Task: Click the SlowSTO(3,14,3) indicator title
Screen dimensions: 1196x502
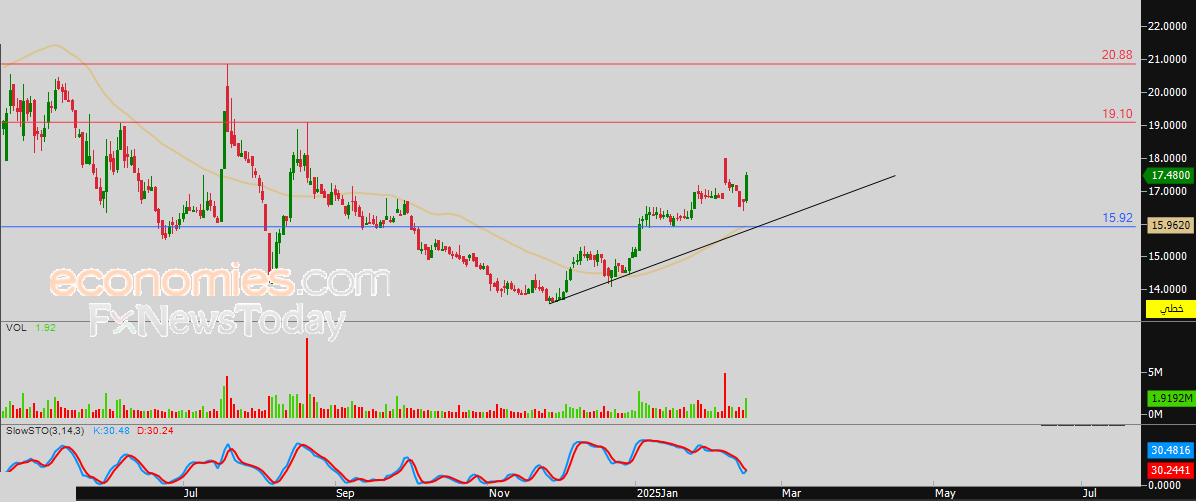Action: [x=44, y=430]
